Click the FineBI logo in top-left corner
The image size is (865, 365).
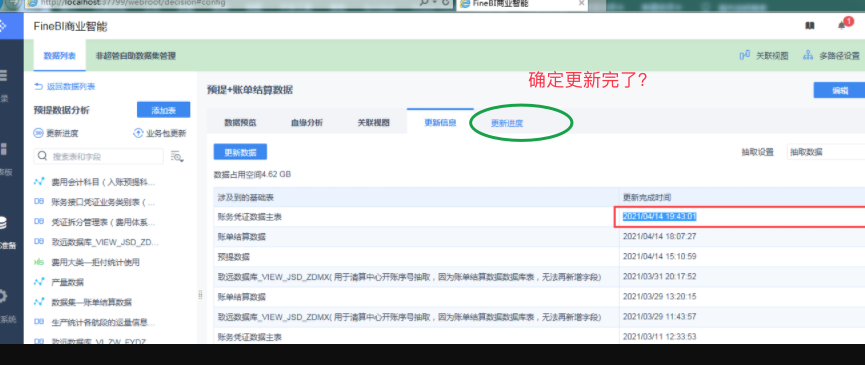coord(3,26)
